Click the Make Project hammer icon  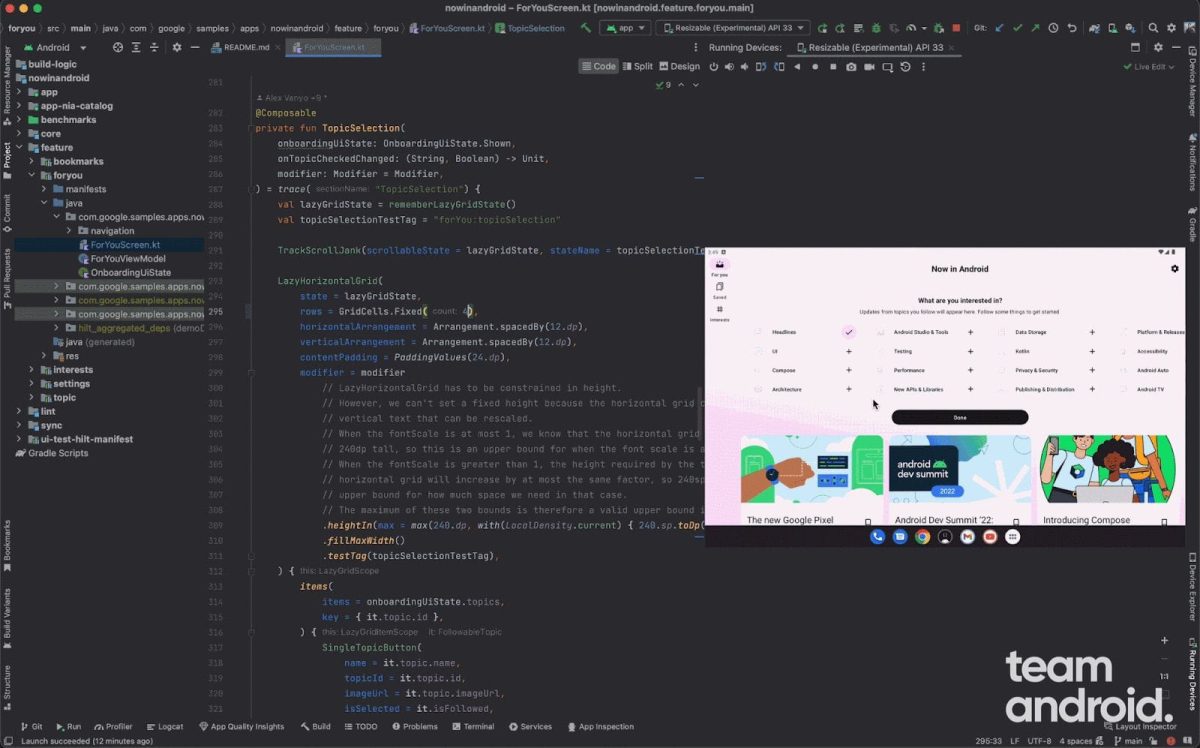pos(585,28)
